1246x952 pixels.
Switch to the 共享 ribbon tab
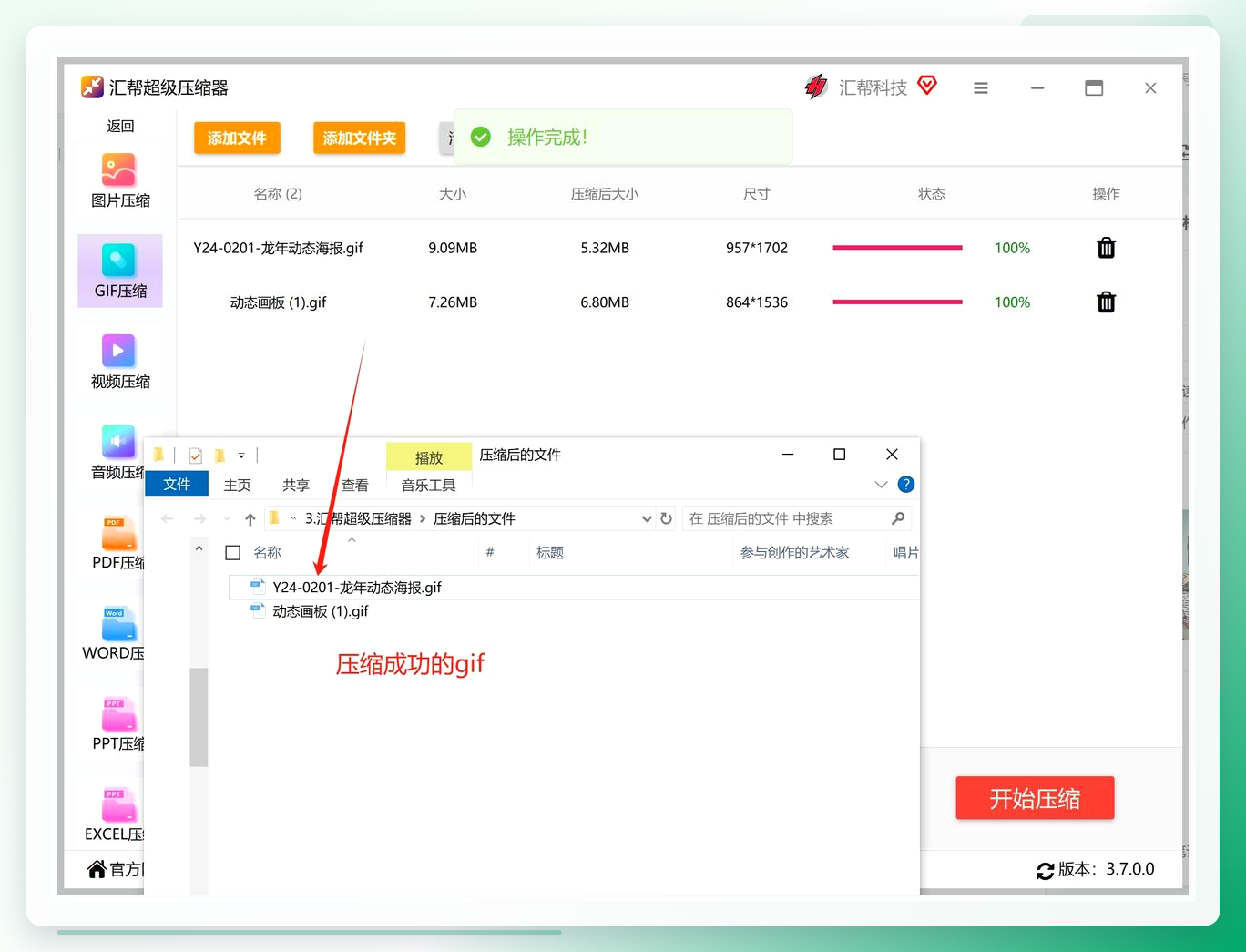[296, 485]
